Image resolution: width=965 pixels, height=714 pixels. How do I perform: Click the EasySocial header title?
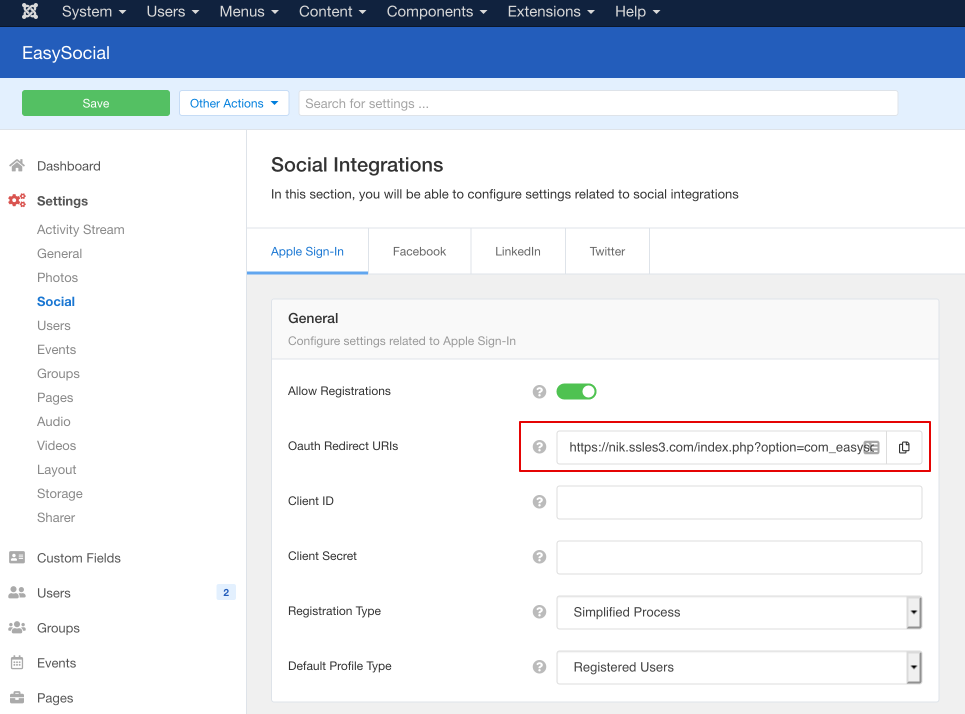tap(66, 53)
